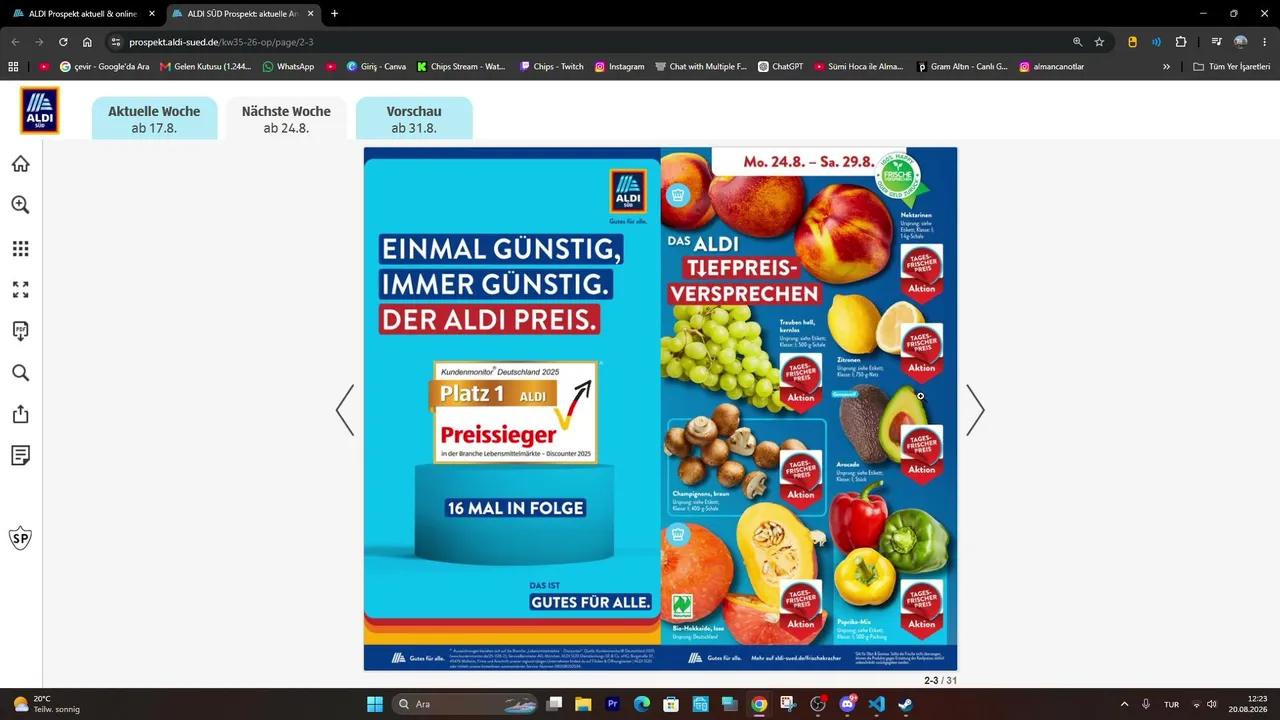
Task: View site information icon beside URL
Action: click(115, 42)
